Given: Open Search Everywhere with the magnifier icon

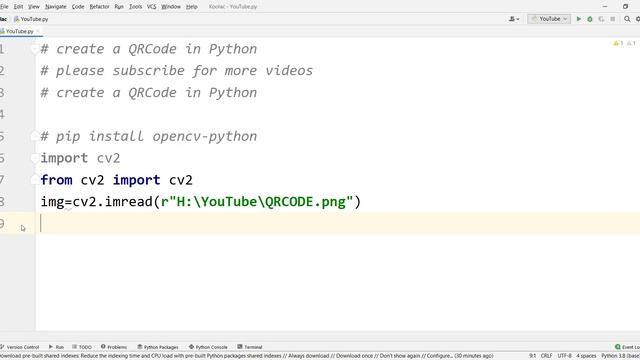Looking at the screenshot, I should pos(627,19).
